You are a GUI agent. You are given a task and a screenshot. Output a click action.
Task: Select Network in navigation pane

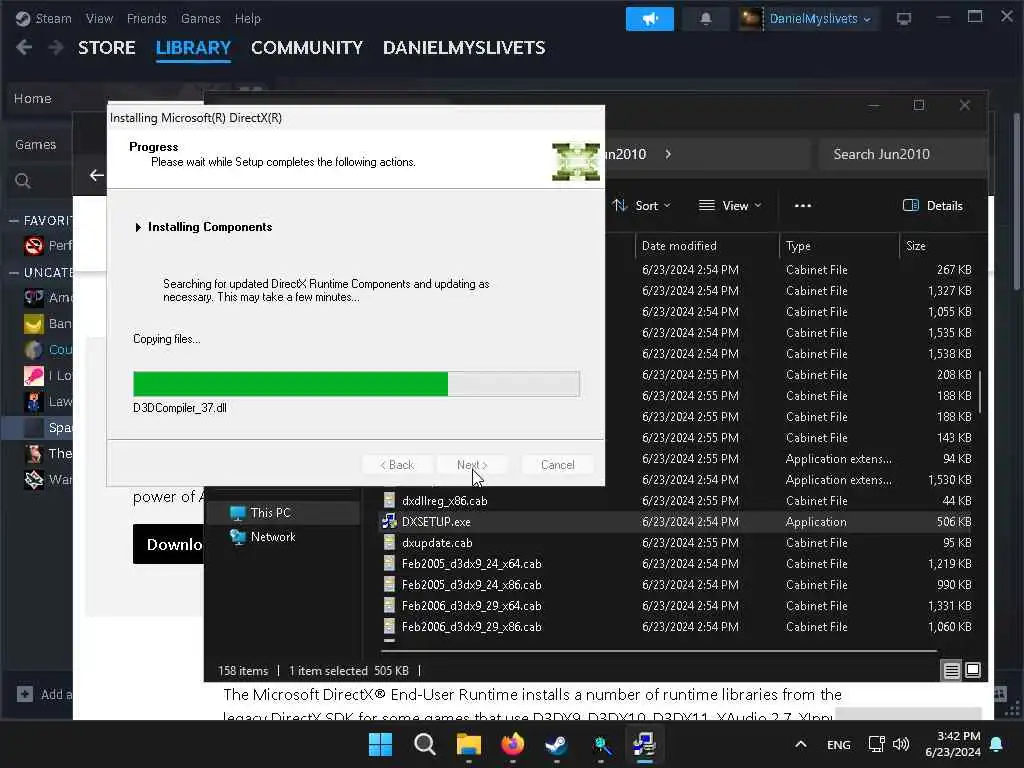[273, 537]
